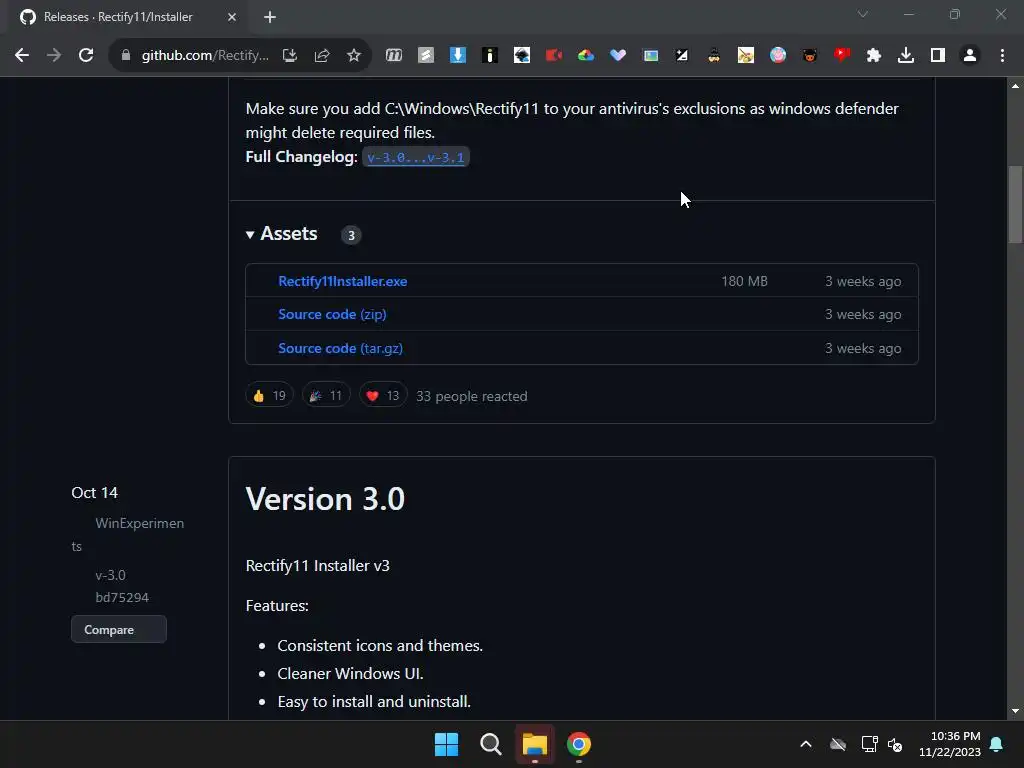
Task: Share this page using the share icon
Action: 322,56
